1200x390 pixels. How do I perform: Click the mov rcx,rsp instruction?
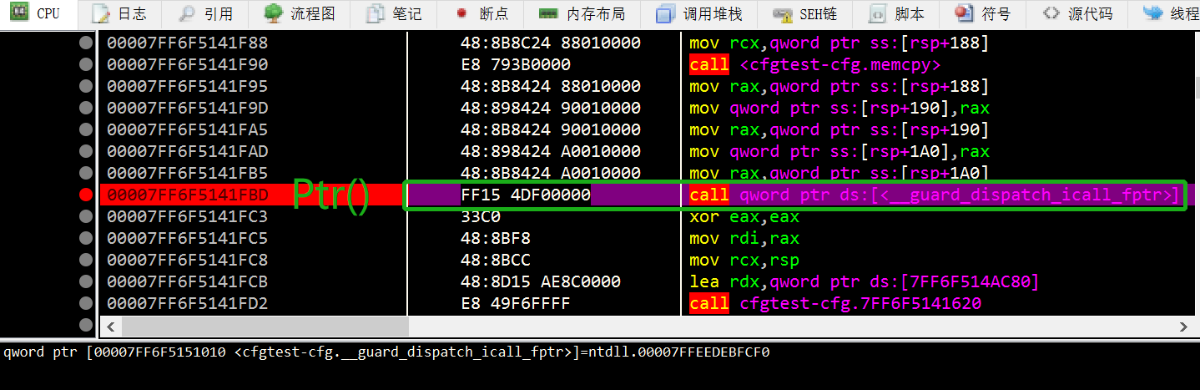point(743,260)
